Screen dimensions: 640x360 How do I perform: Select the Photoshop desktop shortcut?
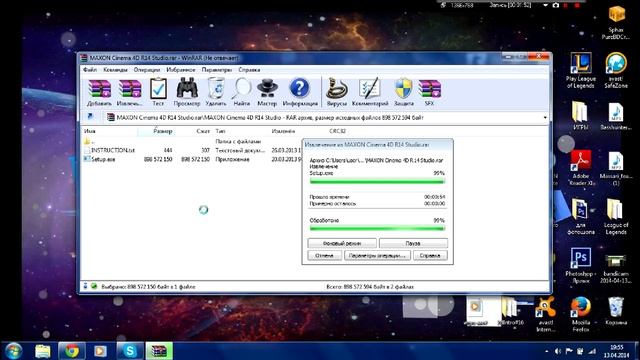pyautogui.click(x=581, y=266)
